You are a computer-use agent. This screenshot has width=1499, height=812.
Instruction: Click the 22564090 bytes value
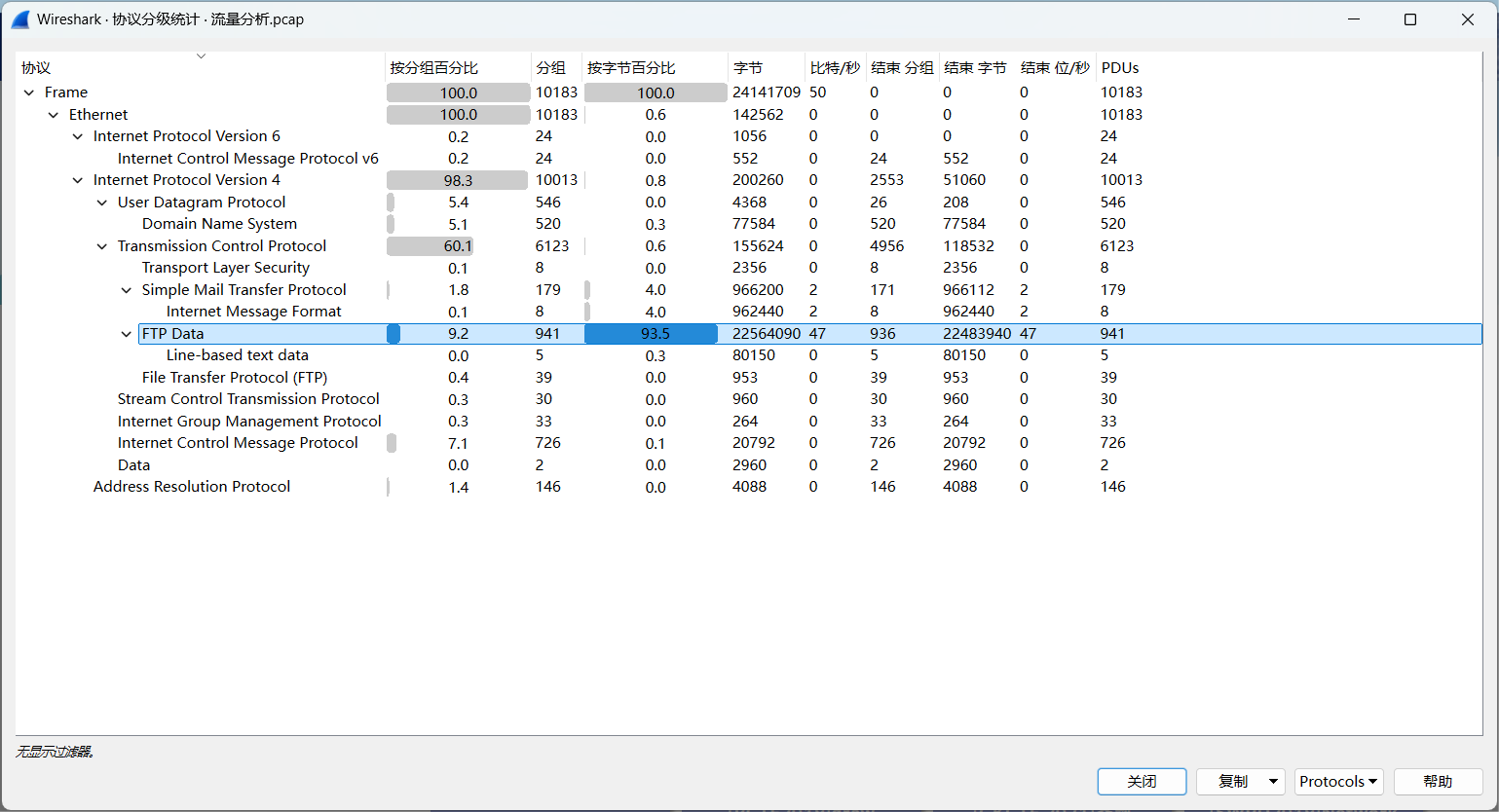[767, 334]
